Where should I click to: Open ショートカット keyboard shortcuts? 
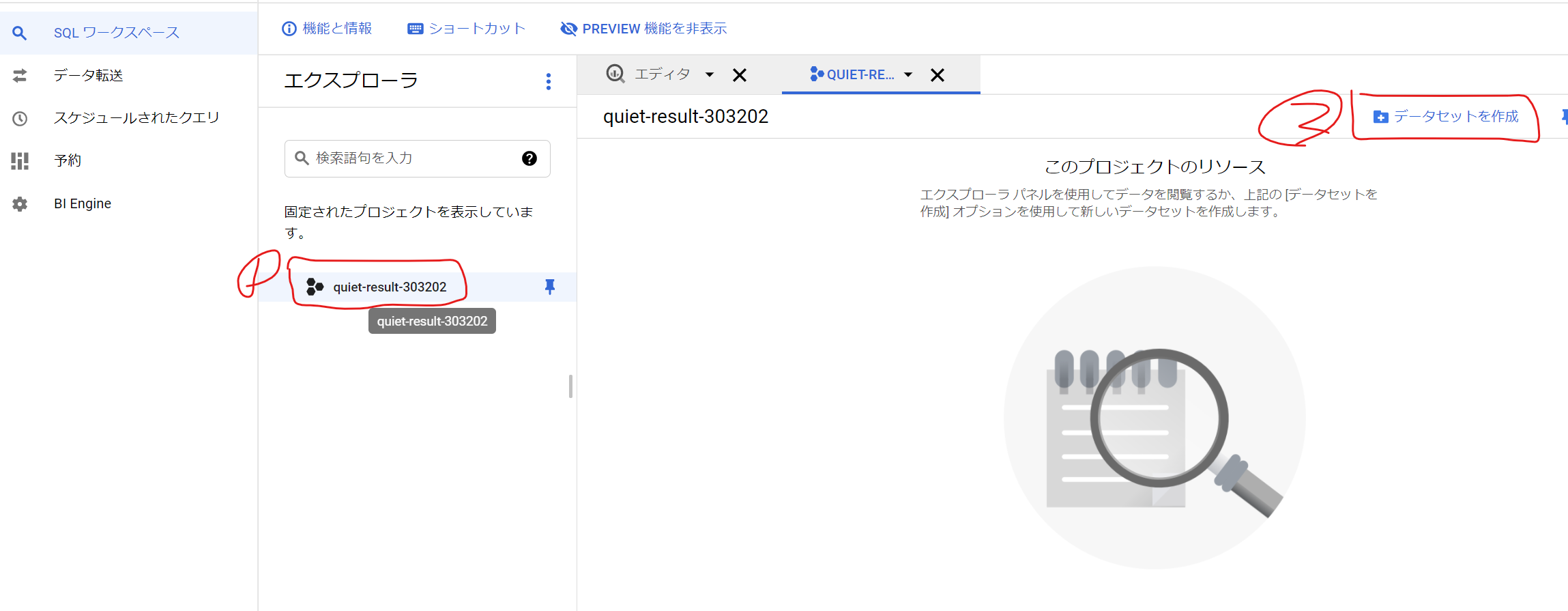coord(467,29)
